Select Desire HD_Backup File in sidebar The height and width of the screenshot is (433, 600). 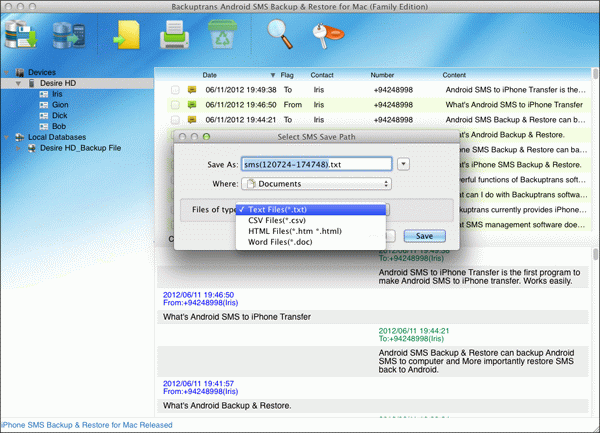coord(80,148)
